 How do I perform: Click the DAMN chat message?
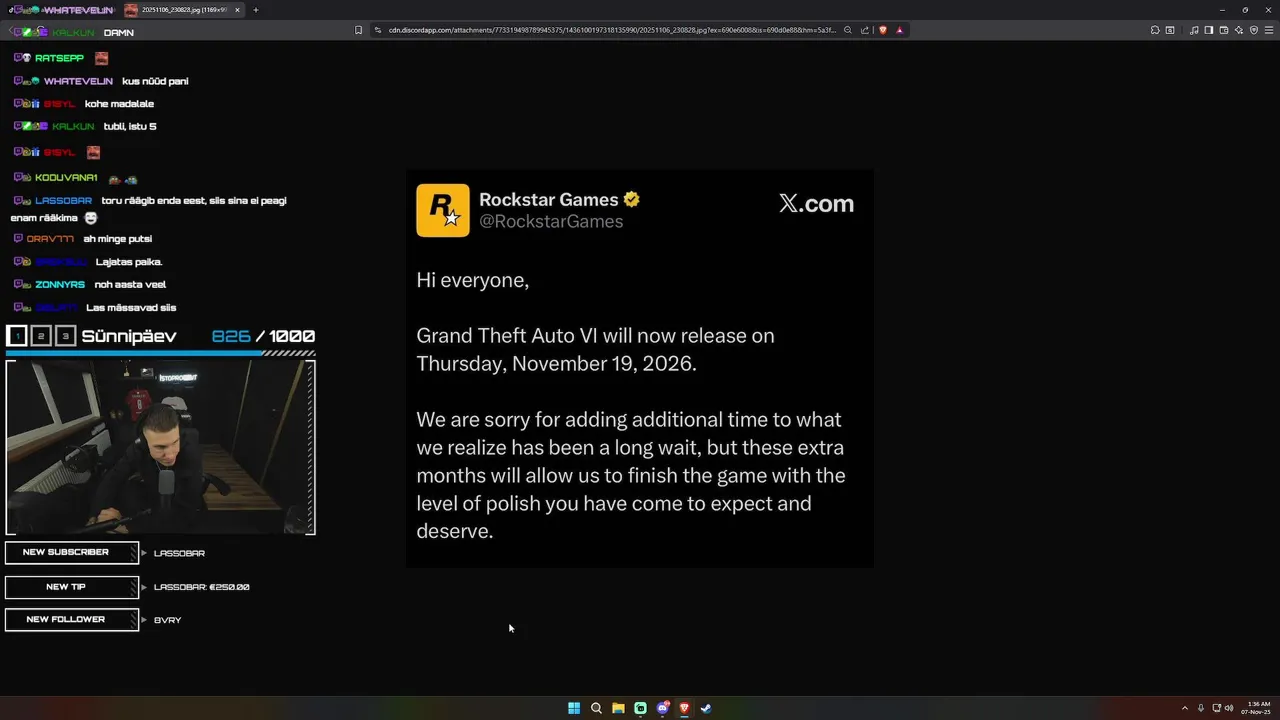click(x=119, y=33)
